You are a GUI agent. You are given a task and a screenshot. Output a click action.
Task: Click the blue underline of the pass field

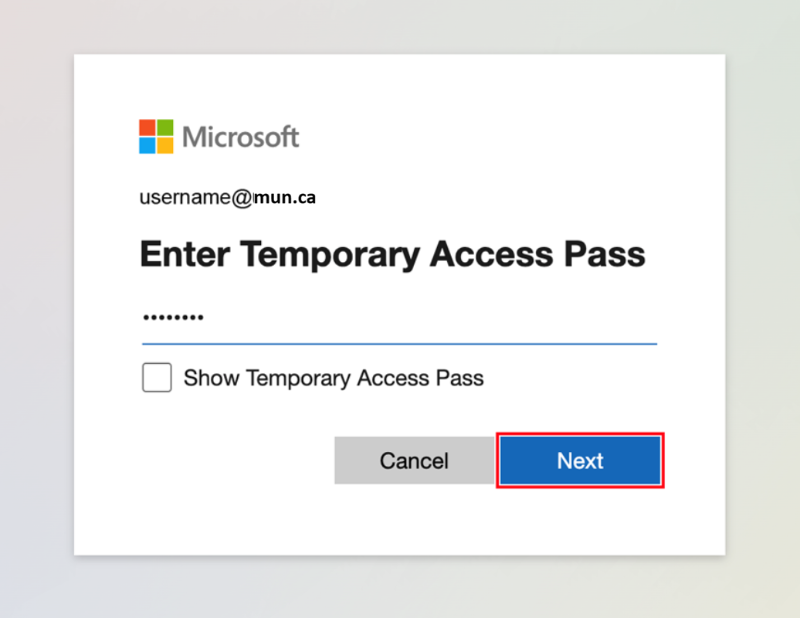[399, 344]
